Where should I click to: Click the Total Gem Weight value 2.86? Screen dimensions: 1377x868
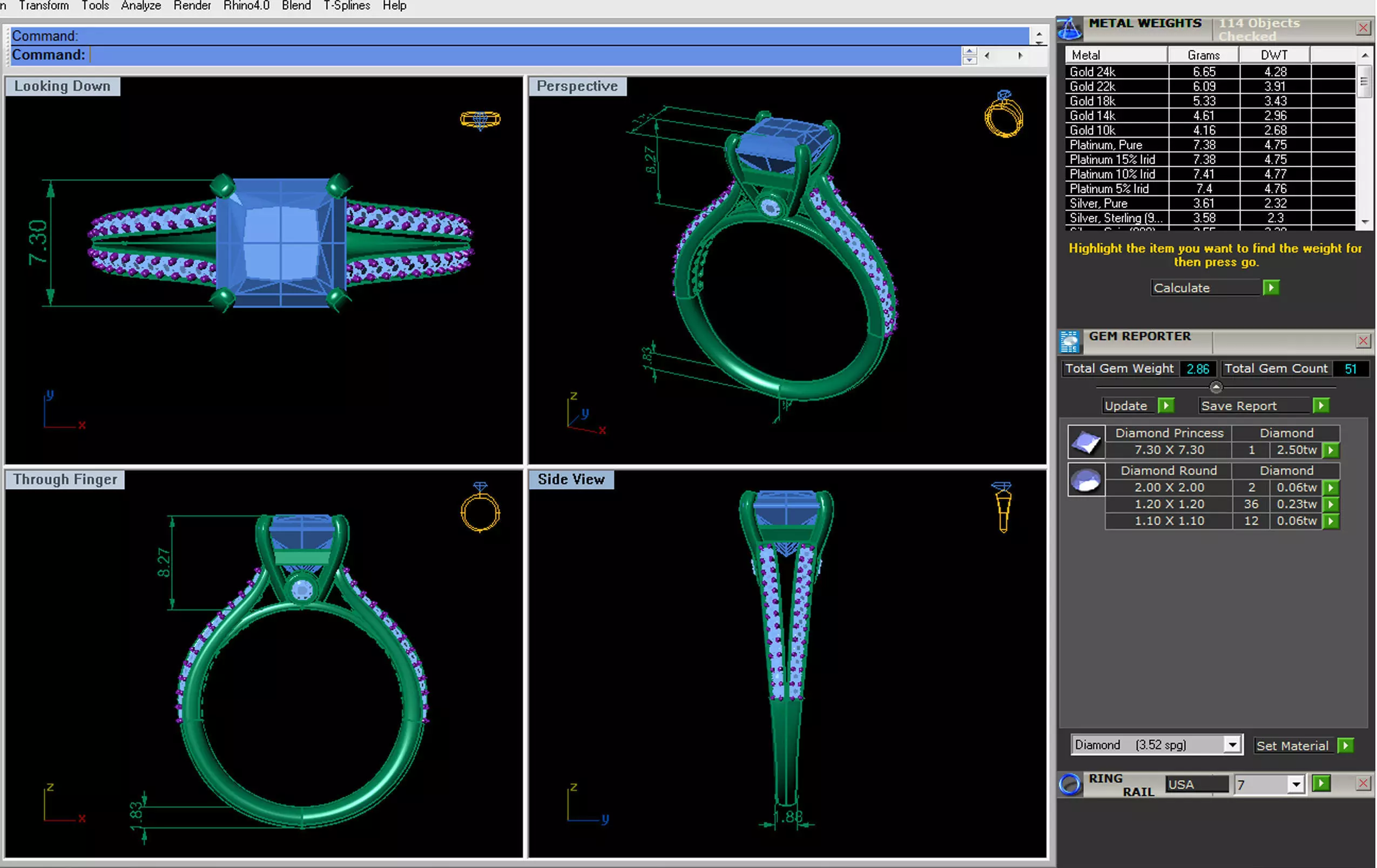(1197, 369)
